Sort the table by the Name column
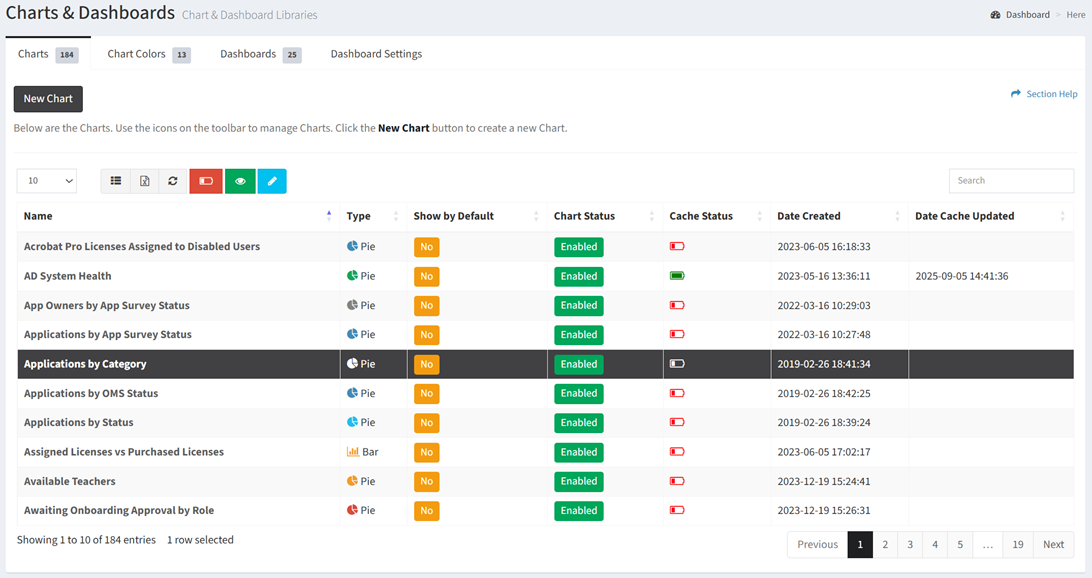Screen dimensions: 1092x578 pos(38,216)
